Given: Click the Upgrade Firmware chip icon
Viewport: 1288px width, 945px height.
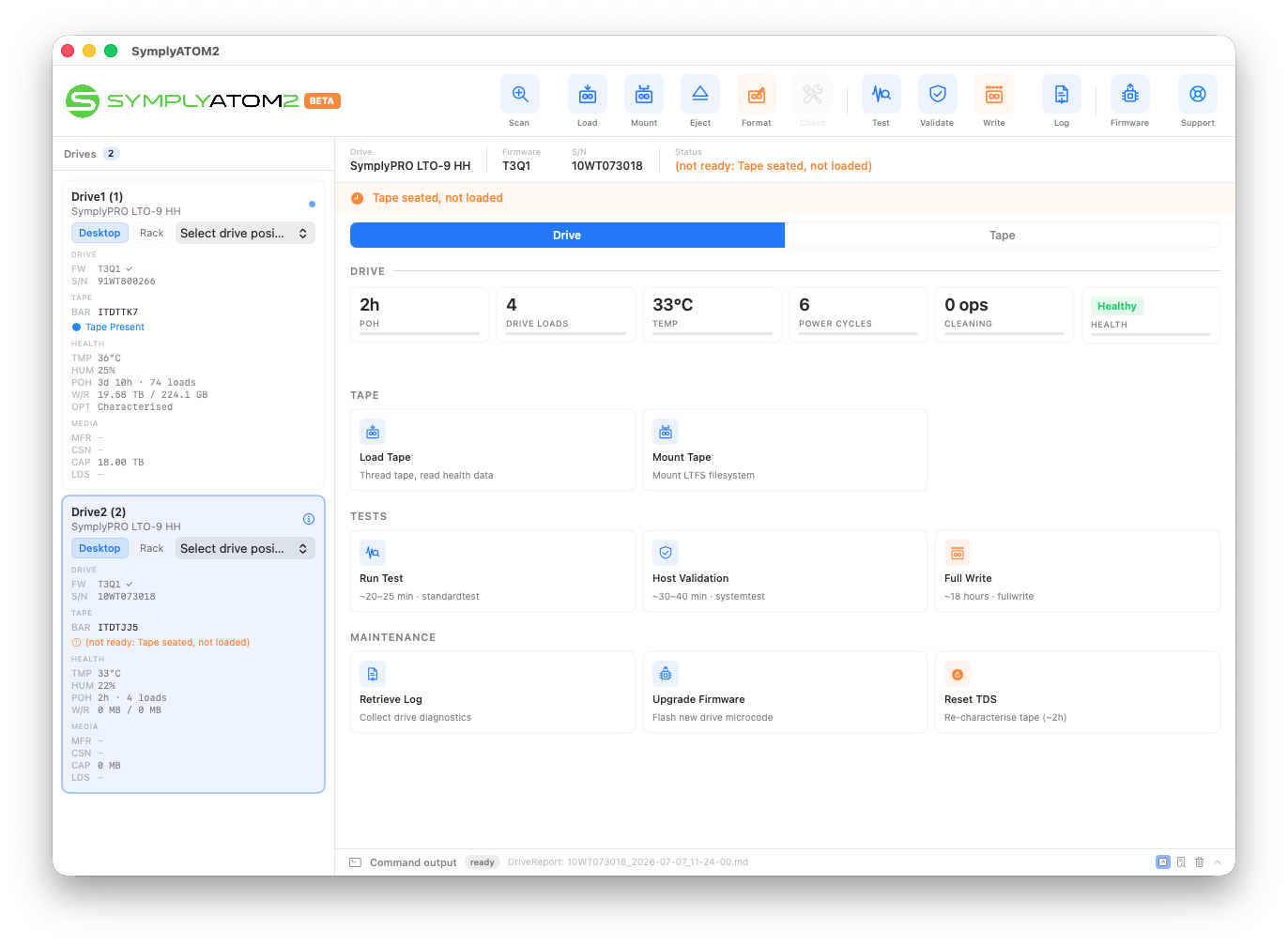Looking at the screenshot, I should 666,674.
